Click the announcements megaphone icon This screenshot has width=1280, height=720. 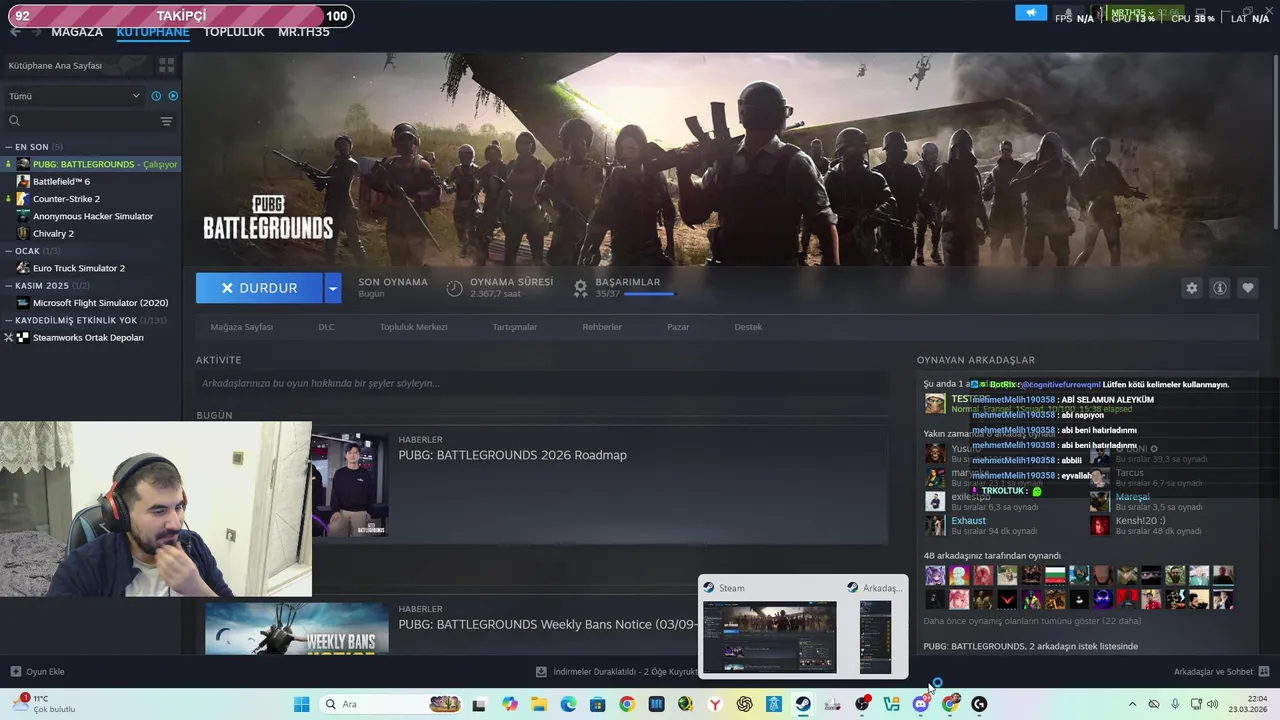point(1030,13)
